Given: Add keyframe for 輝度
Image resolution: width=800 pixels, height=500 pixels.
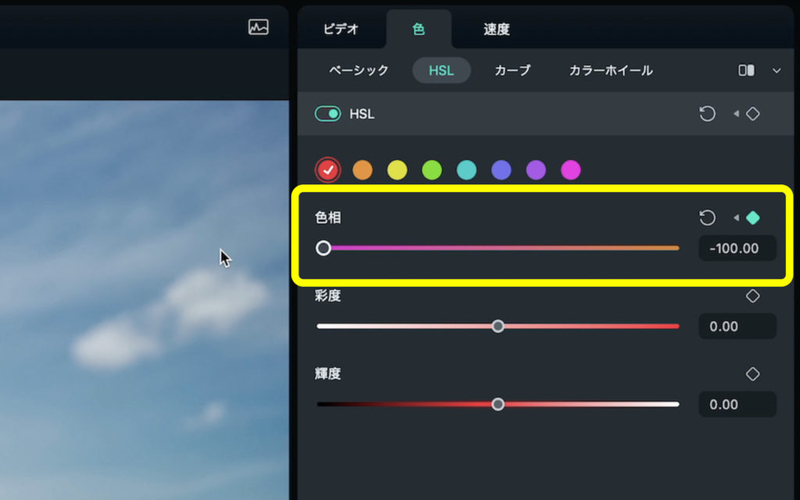Looking at the screenshot, I should [x=753, y=374].
